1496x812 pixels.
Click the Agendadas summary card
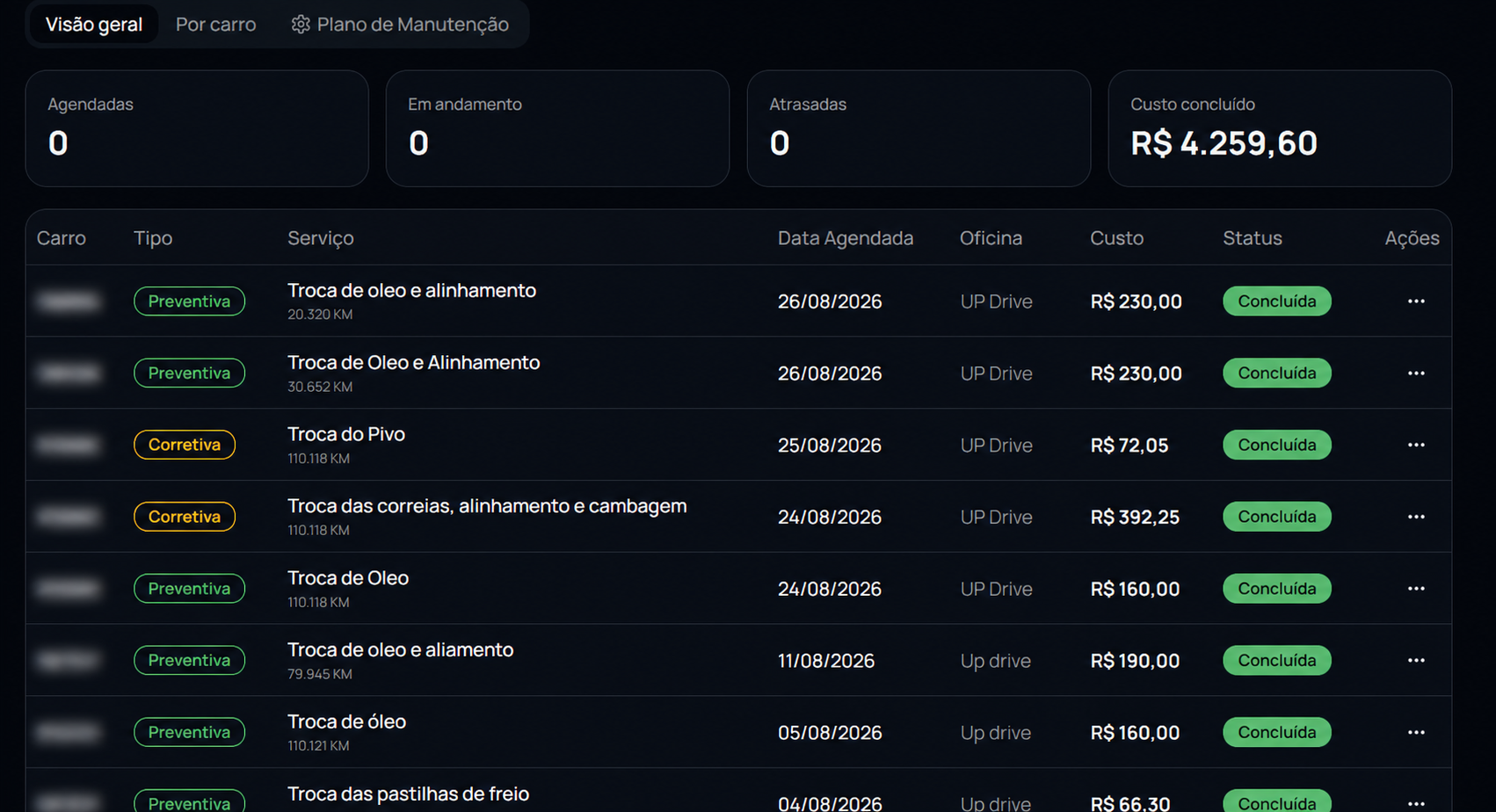pos(197,128)
